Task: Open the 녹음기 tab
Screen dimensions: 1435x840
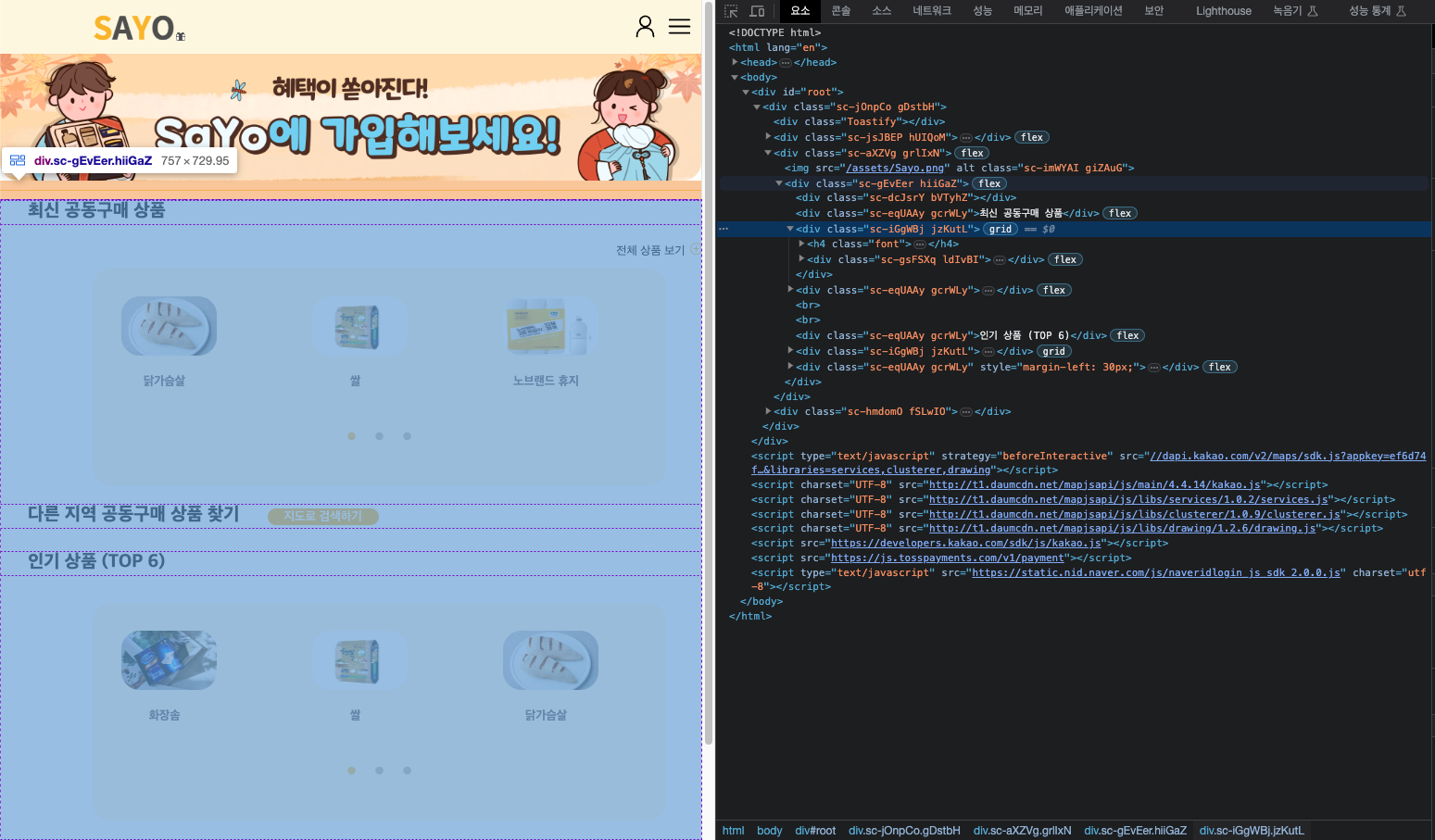Action: [x=1294, y=11]
